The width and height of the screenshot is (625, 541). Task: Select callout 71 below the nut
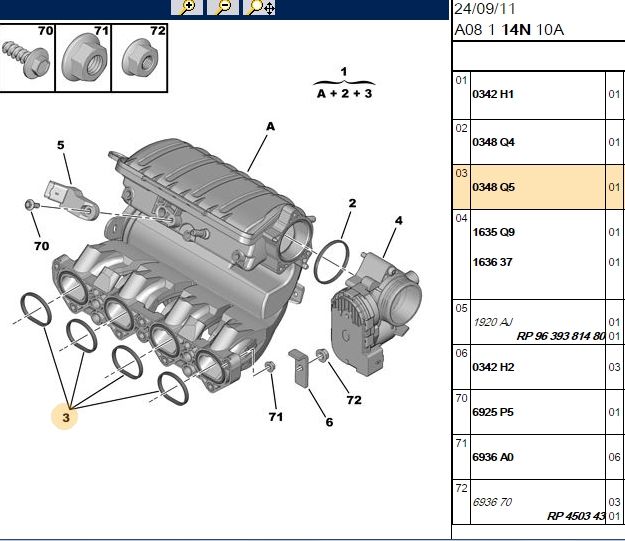[275, 417]
